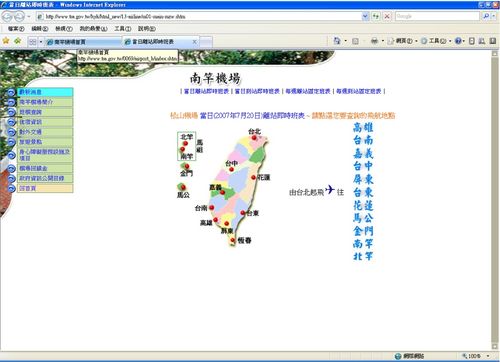The width and height of the screenshot is (500, 362).
Task: Click the 馬公 destination link
Action: click(363, 218)
